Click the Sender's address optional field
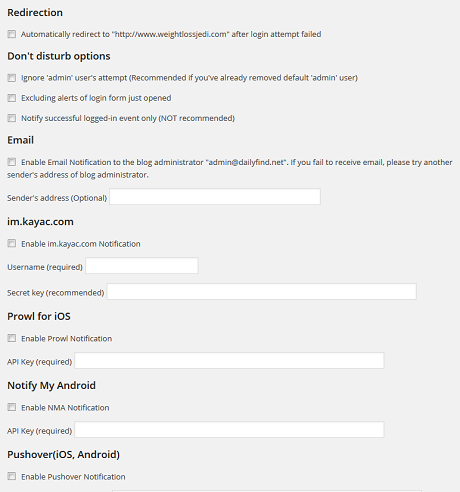The width and height of the screenshot is (460, 492). pos(215,197)
